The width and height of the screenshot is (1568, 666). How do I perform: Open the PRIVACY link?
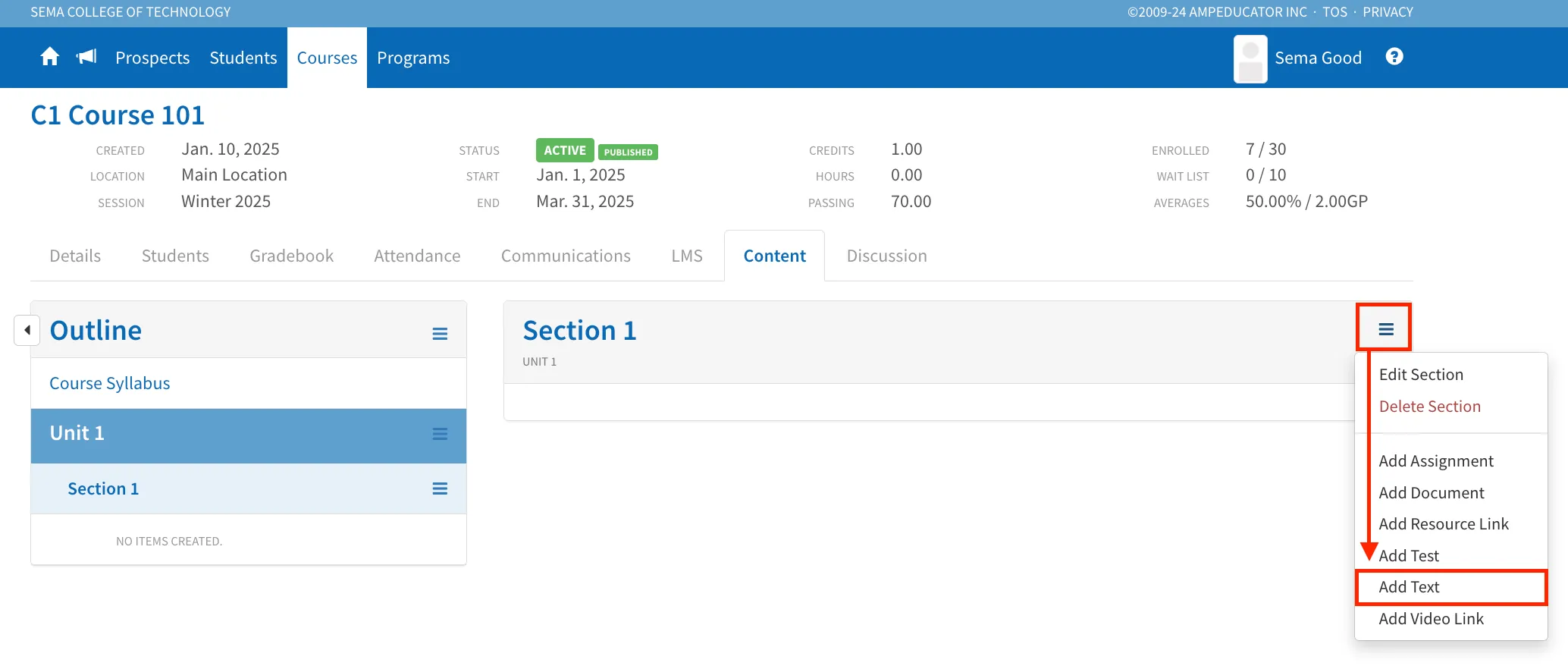[1388, 12]
